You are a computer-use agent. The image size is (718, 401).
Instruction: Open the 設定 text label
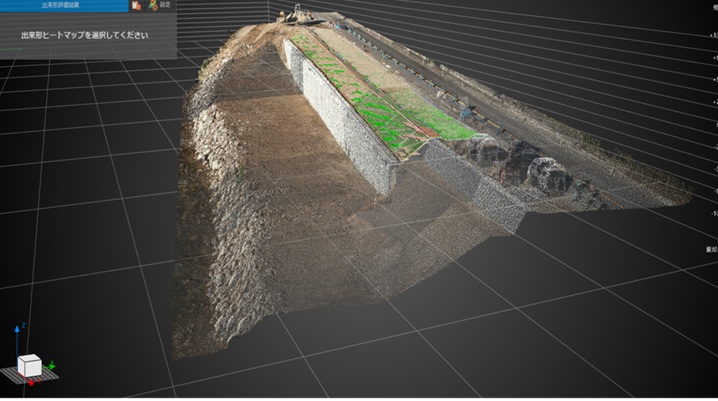tap(165, 5)
